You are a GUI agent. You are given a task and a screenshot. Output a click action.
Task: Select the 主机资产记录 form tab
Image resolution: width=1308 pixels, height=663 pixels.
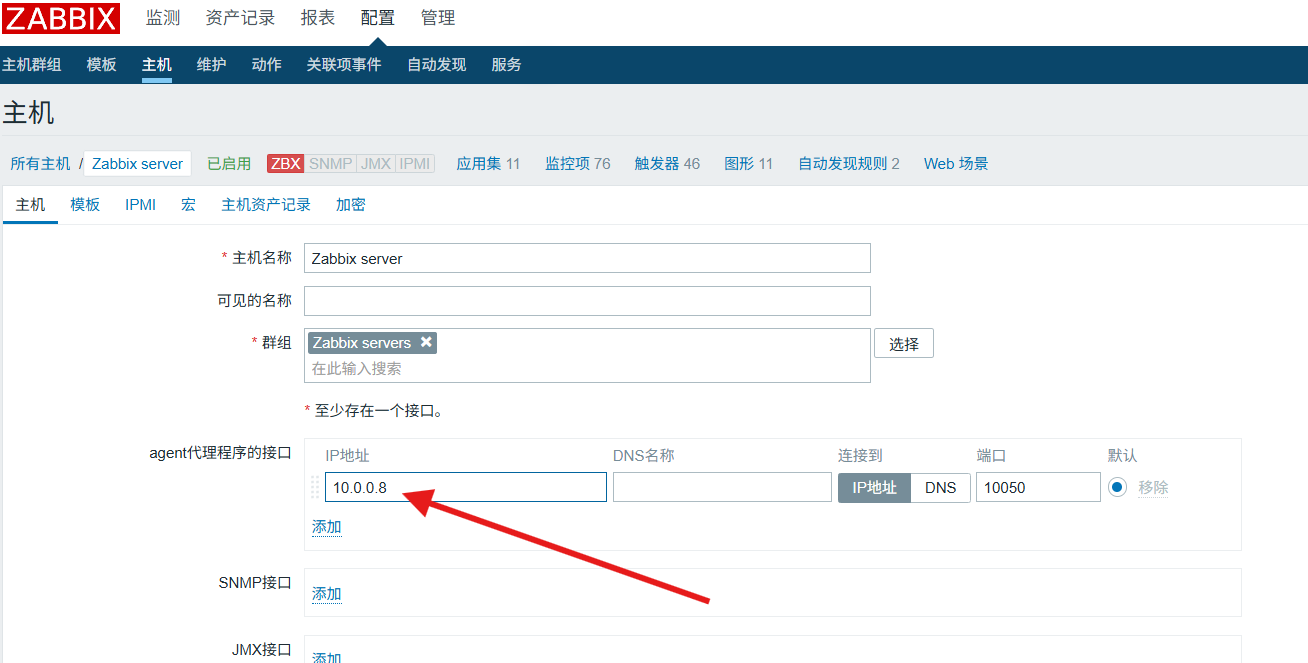(266, 204)
